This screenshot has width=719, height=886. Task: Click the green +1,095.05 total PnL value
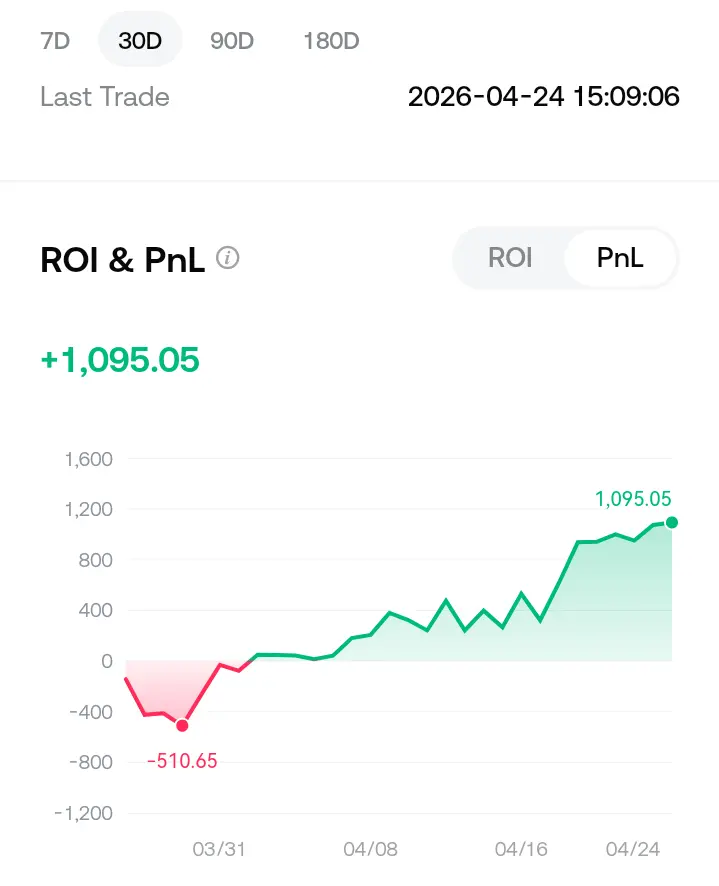point(120,359)
